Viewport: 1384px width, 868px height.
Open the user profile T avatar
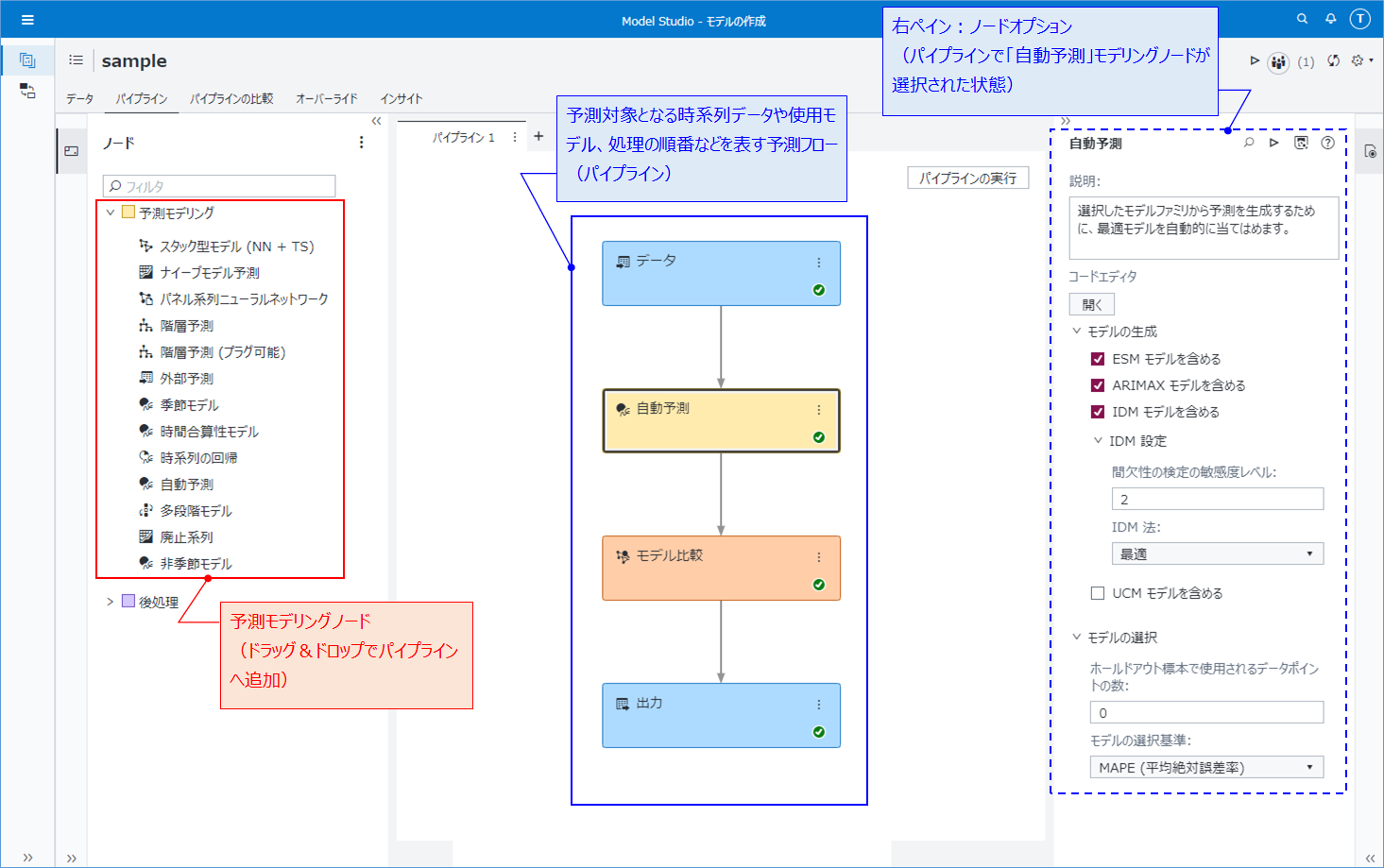tap(1359, 19)
